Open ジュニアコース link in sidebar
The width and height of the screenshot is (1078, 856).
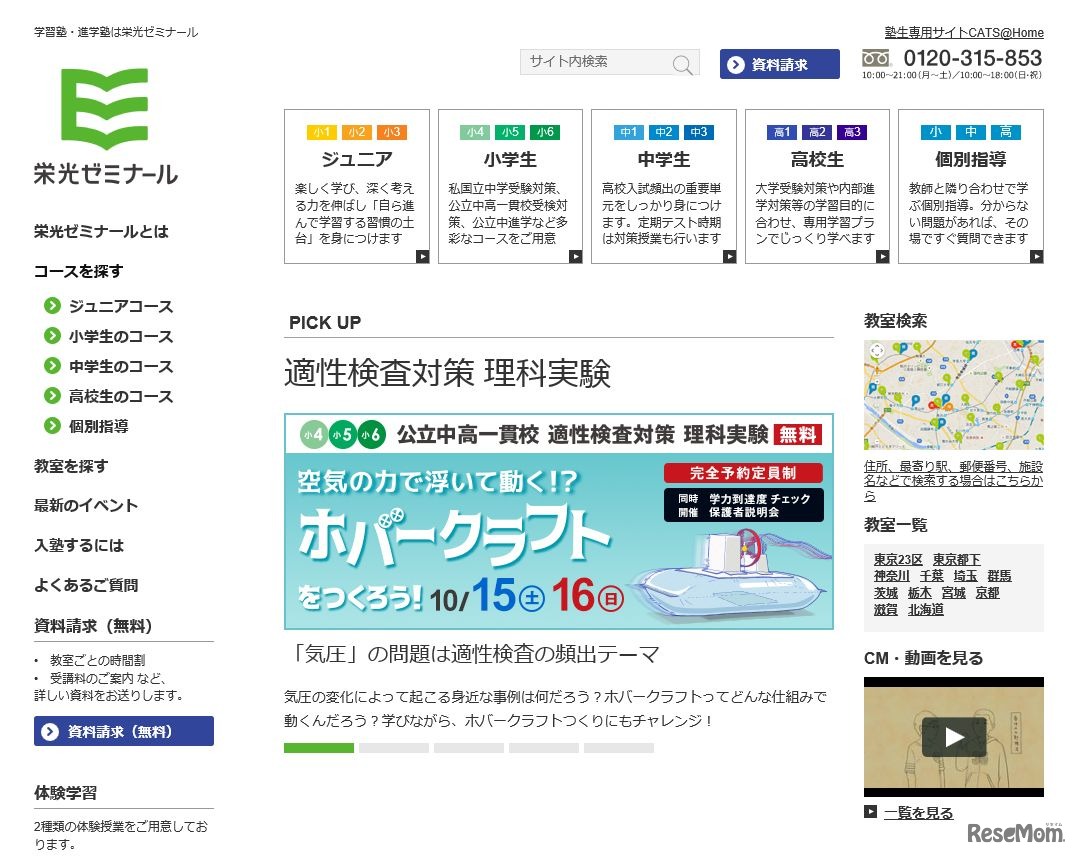pyautogui.click(x=121, y=306)
